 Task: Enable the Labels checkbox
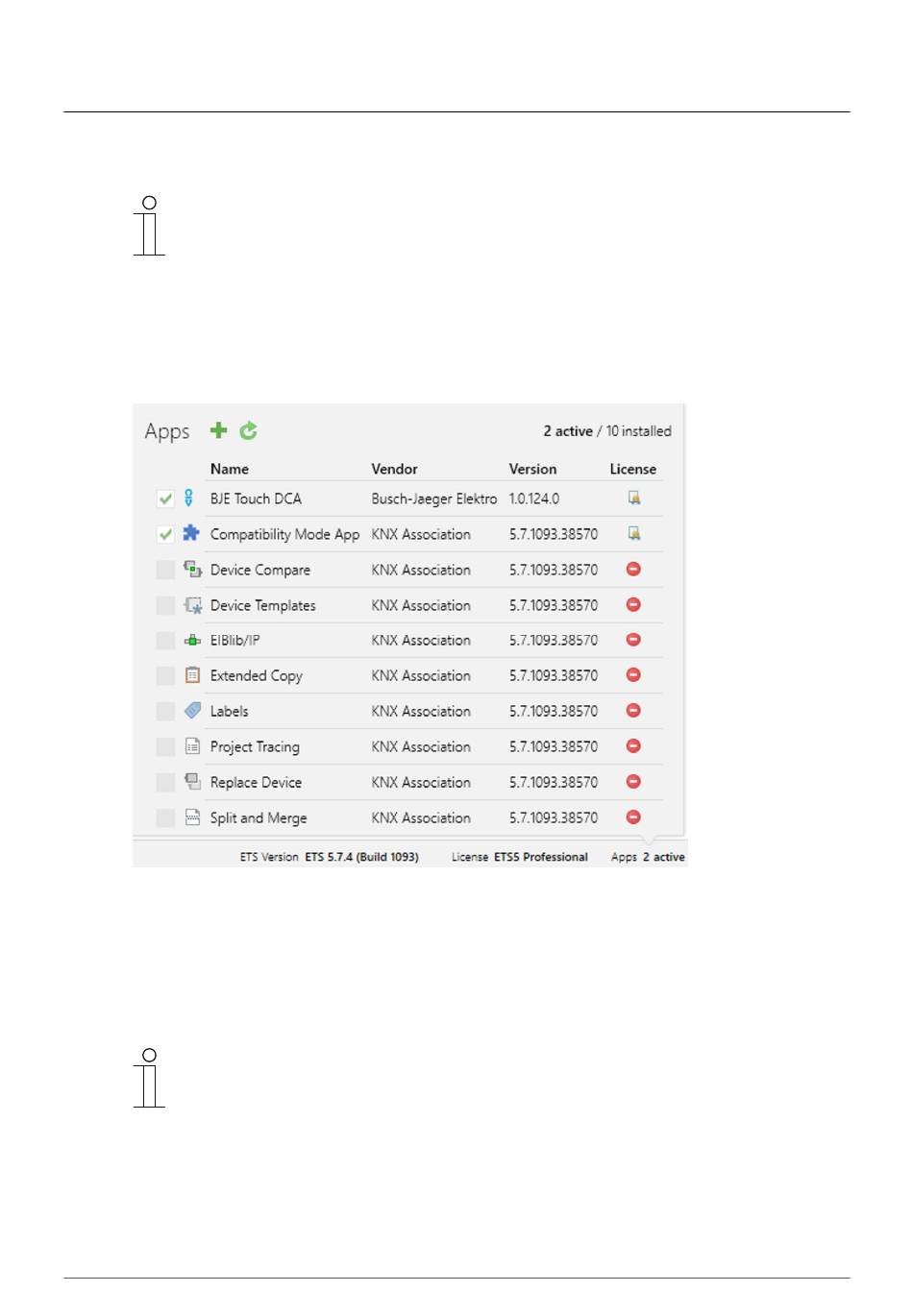pyautogui.click(x=165, y=712)
